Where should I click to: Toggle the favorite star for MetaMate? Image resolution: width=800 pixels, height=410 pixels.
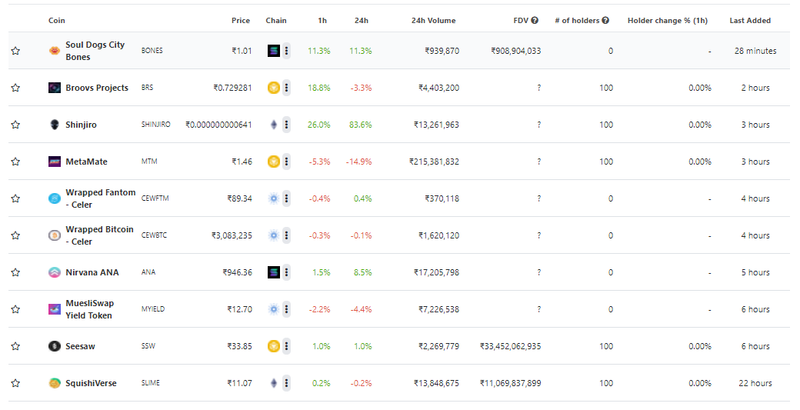16,162
